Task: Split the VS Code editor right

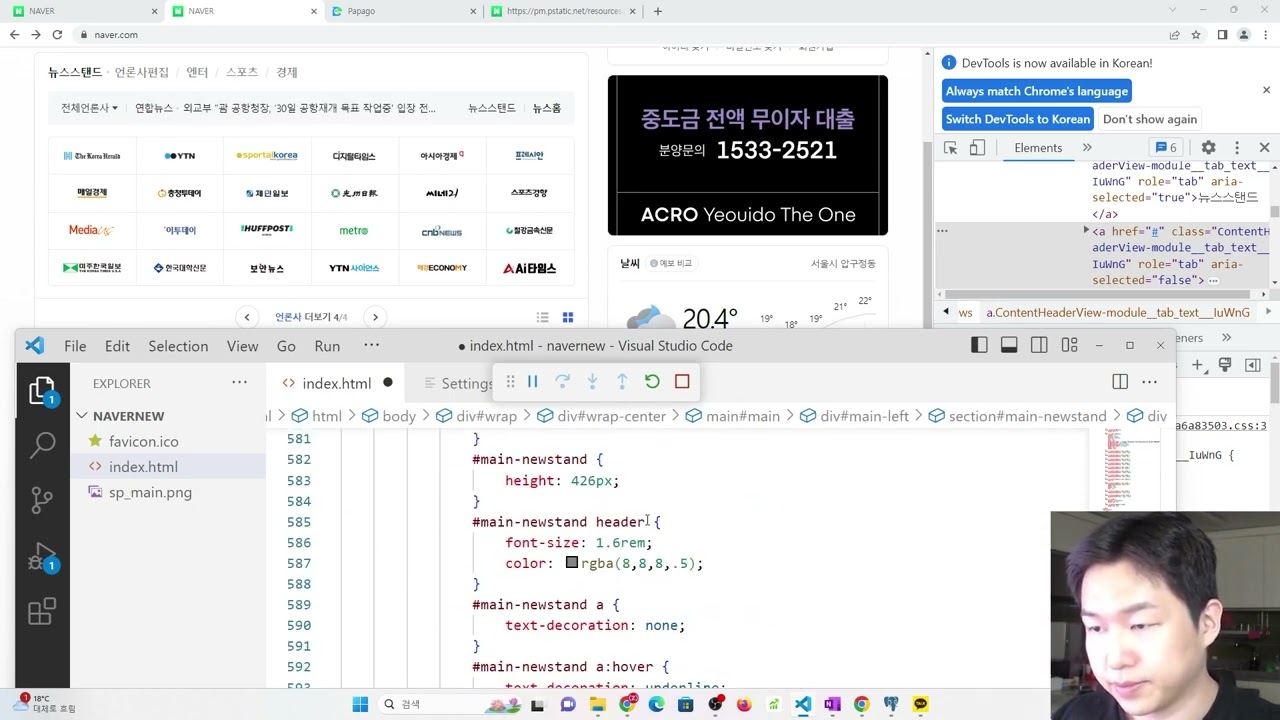Action: click(x=1120, y=382)
